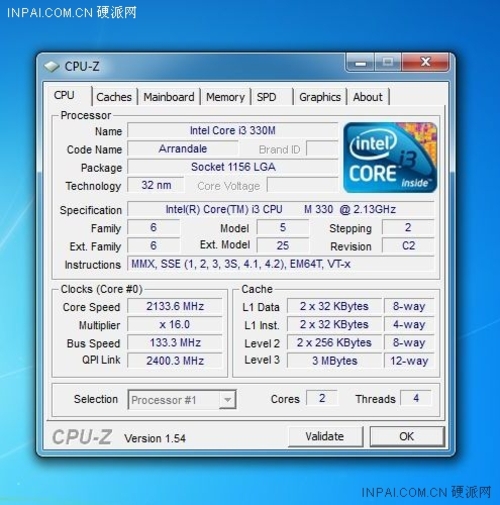Click the CPU-Z title bar icon
500x505 pixels.
click(52, 66)
